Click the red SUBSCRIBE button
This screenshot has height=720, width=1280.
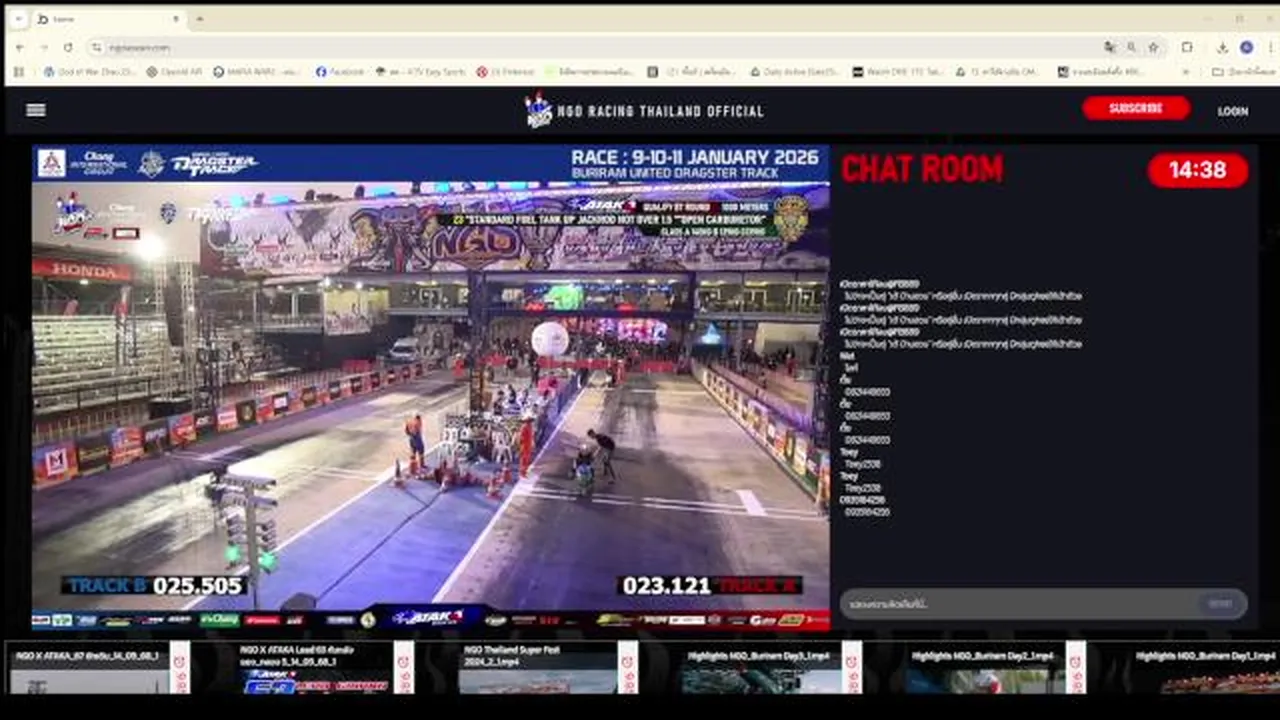point(1136,108)
